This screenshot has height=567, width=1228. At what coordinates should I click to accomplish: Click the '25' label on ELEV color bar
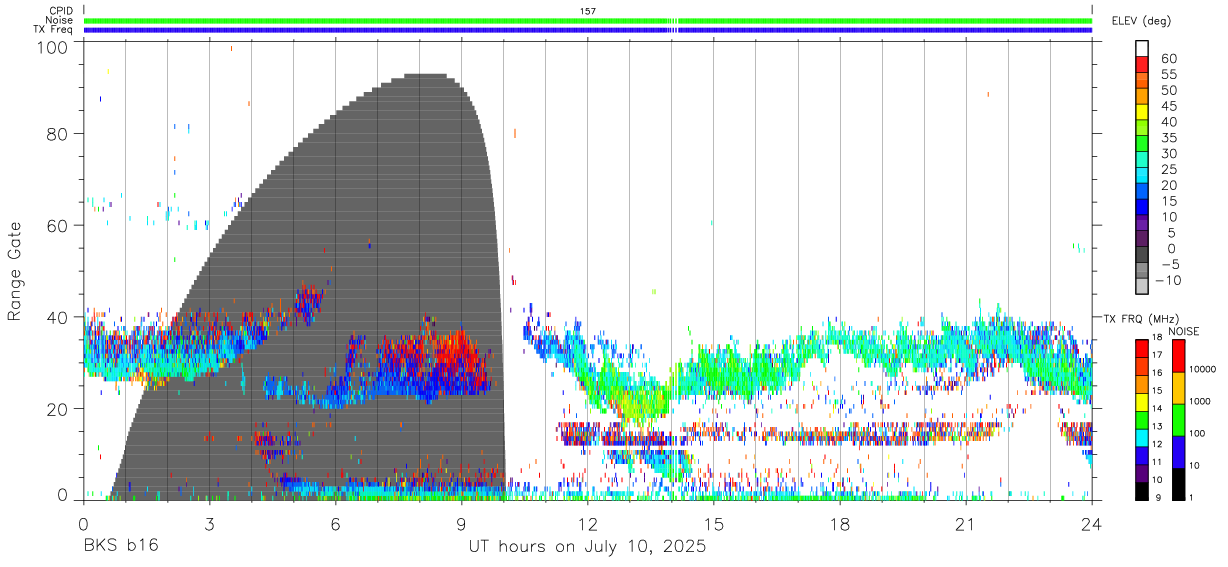pos(1168,170)
